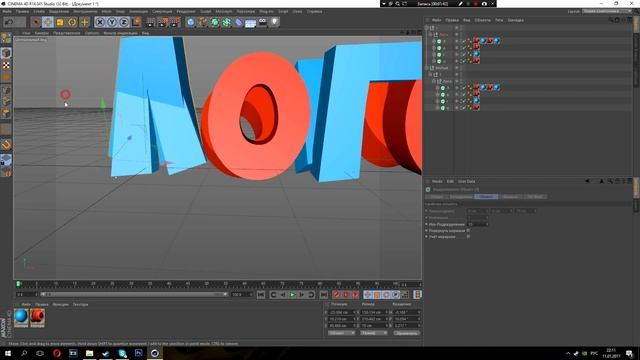Image resolution: width=640 pixels, height=360 pixels.
Task: Toggle green checkmark on first extrude row
Action: click(464, 41)
